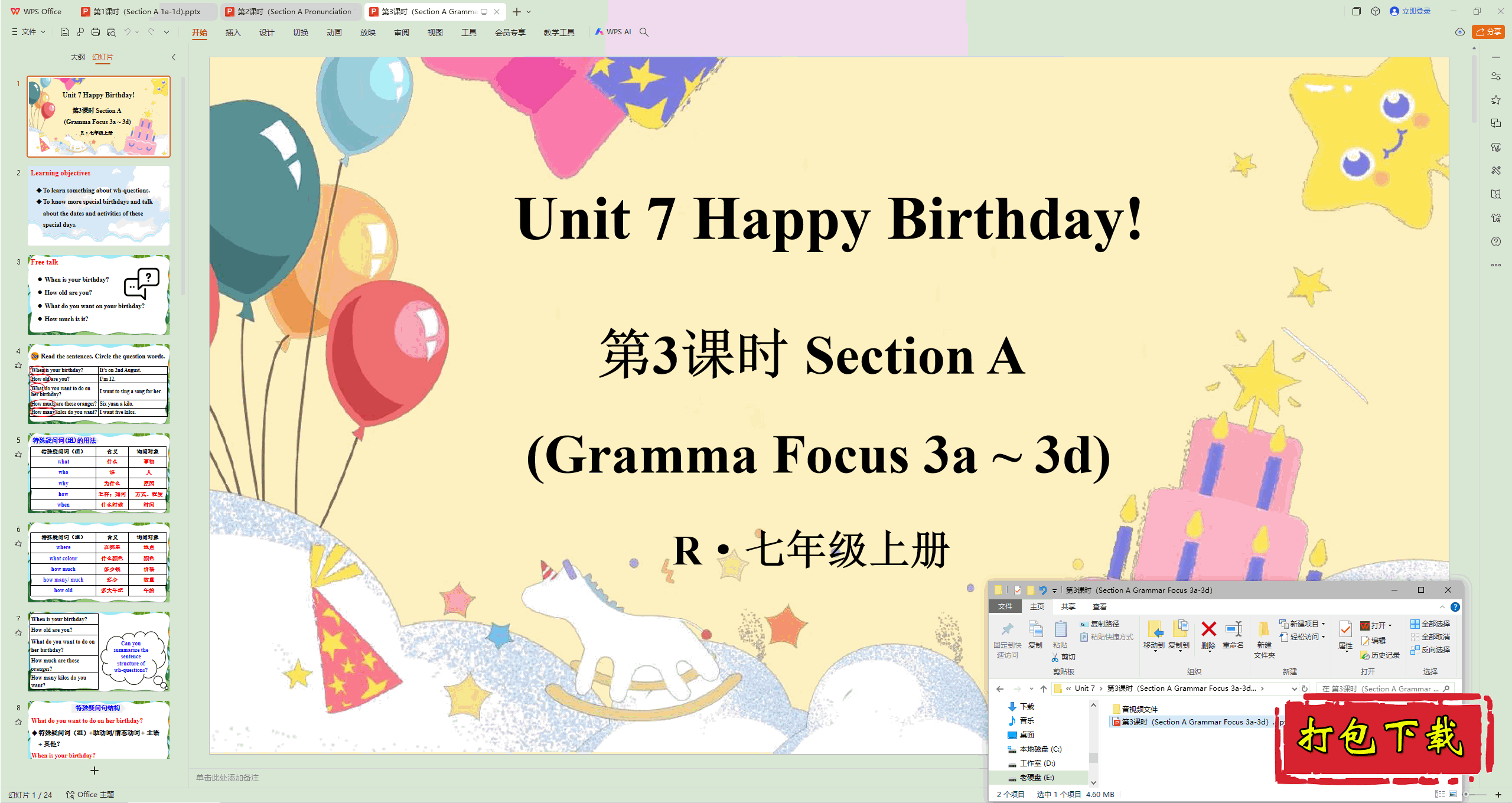The height and width of the screenshot is (803, 1512).
Task: Toggle the star marker beside slide 7 thumbnail
Action: tap(18, 633)
